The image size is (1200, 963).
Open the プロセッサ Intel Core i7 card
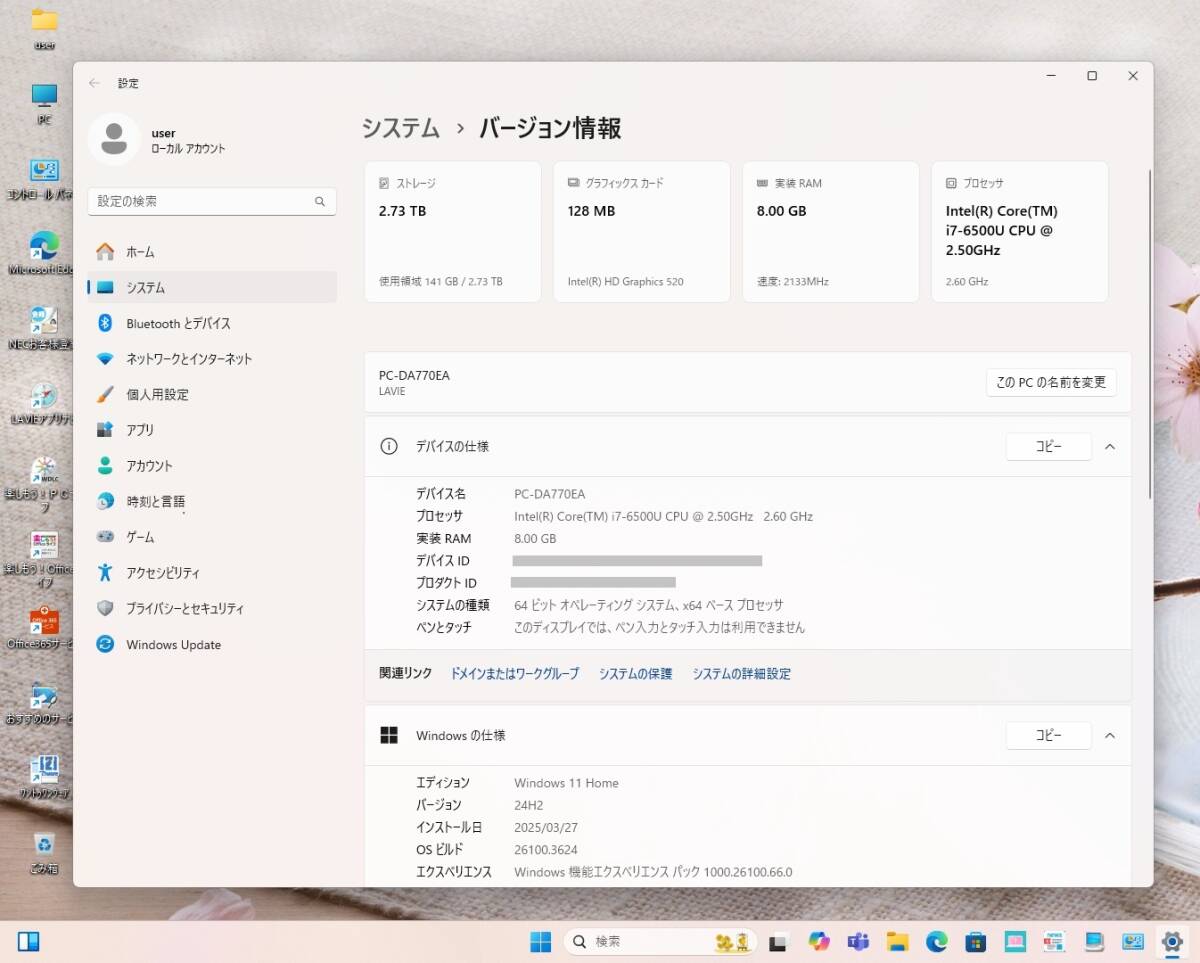[1020, 232]
